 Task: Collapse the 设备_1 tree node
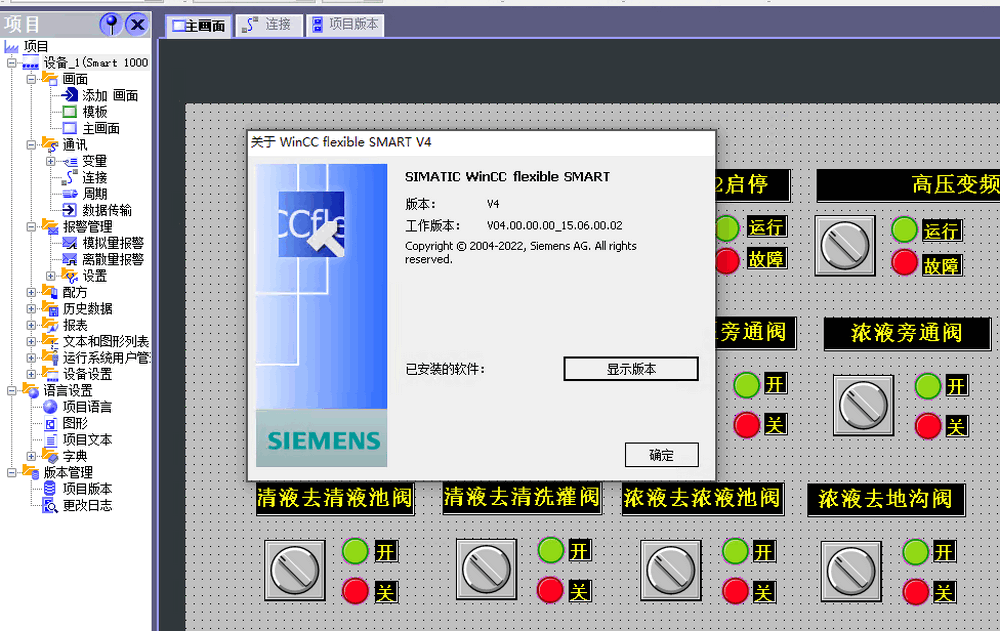(x=11, y=63)
